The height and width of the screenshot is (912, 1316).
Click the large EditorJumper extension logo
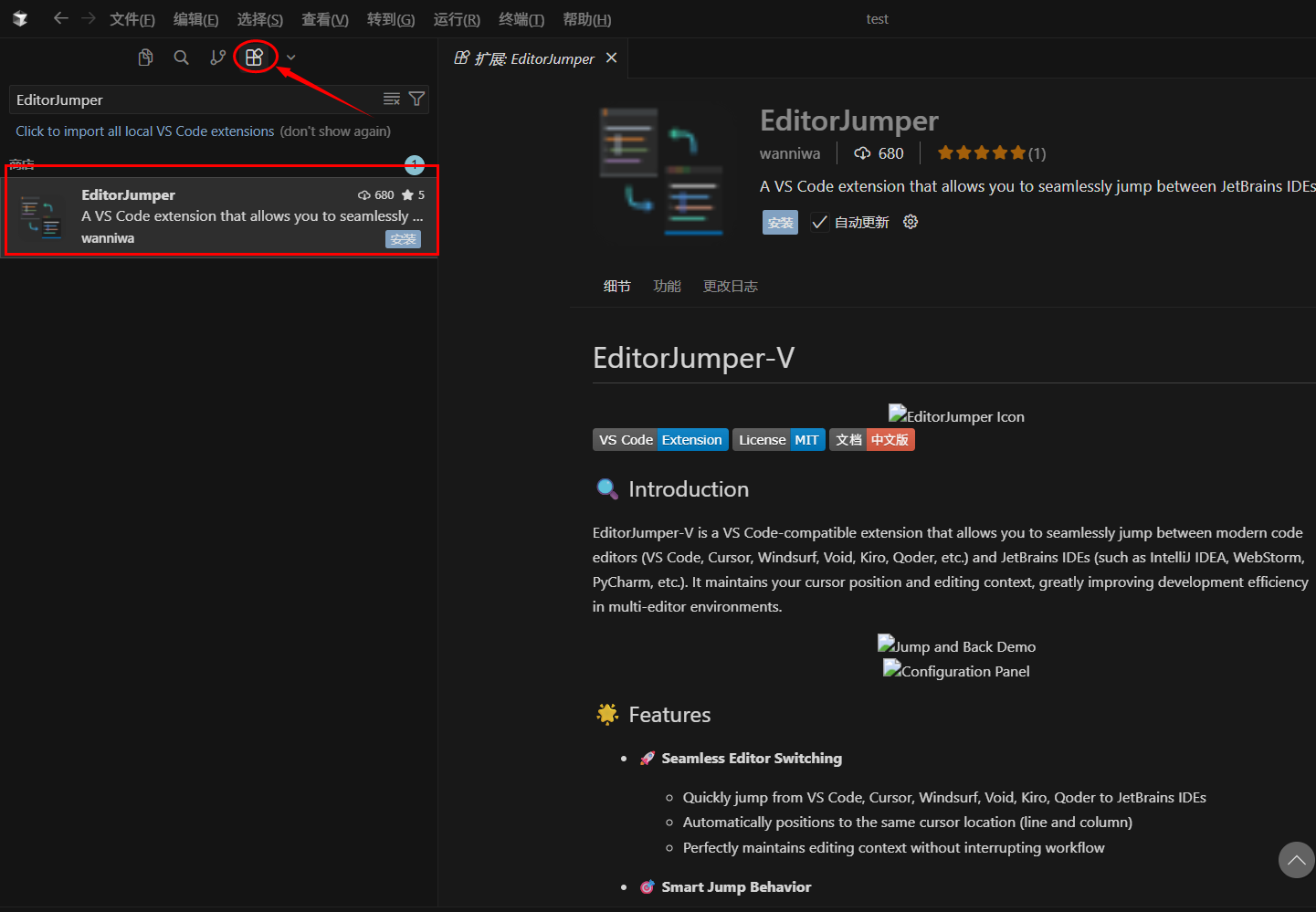tap(662, 171)
